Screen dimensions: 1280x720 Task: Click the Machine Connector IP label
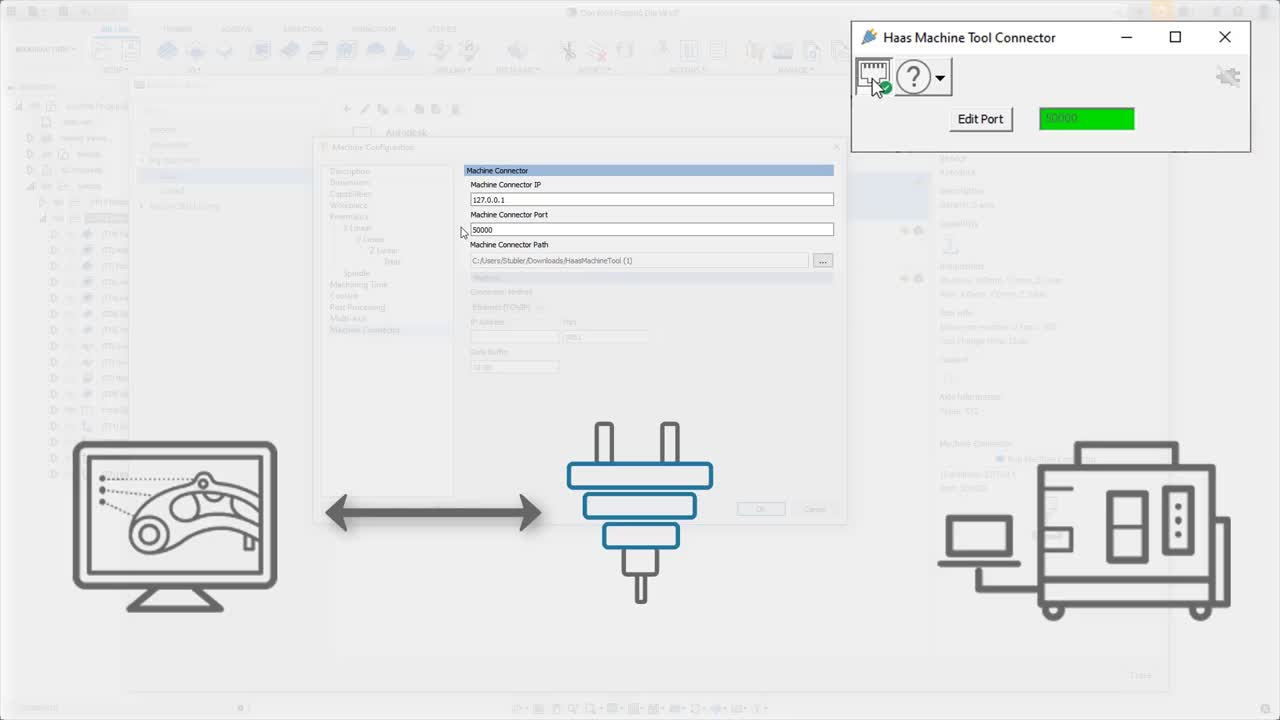pyautogui.click(x=506, y=185)
